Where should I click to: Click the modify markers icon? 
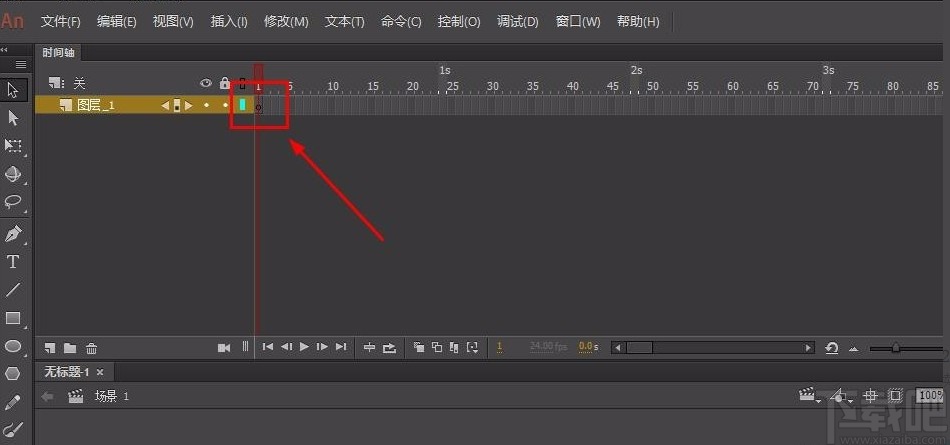[473, 347]
